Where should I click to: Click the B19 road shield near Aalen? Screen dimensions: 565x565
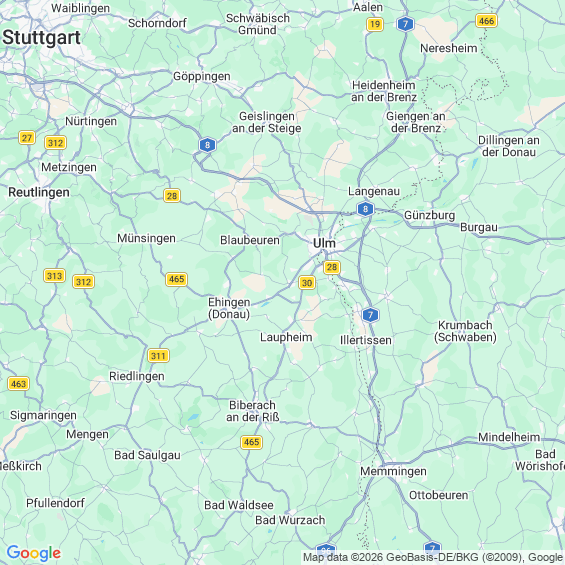click(x=375, y=24)
